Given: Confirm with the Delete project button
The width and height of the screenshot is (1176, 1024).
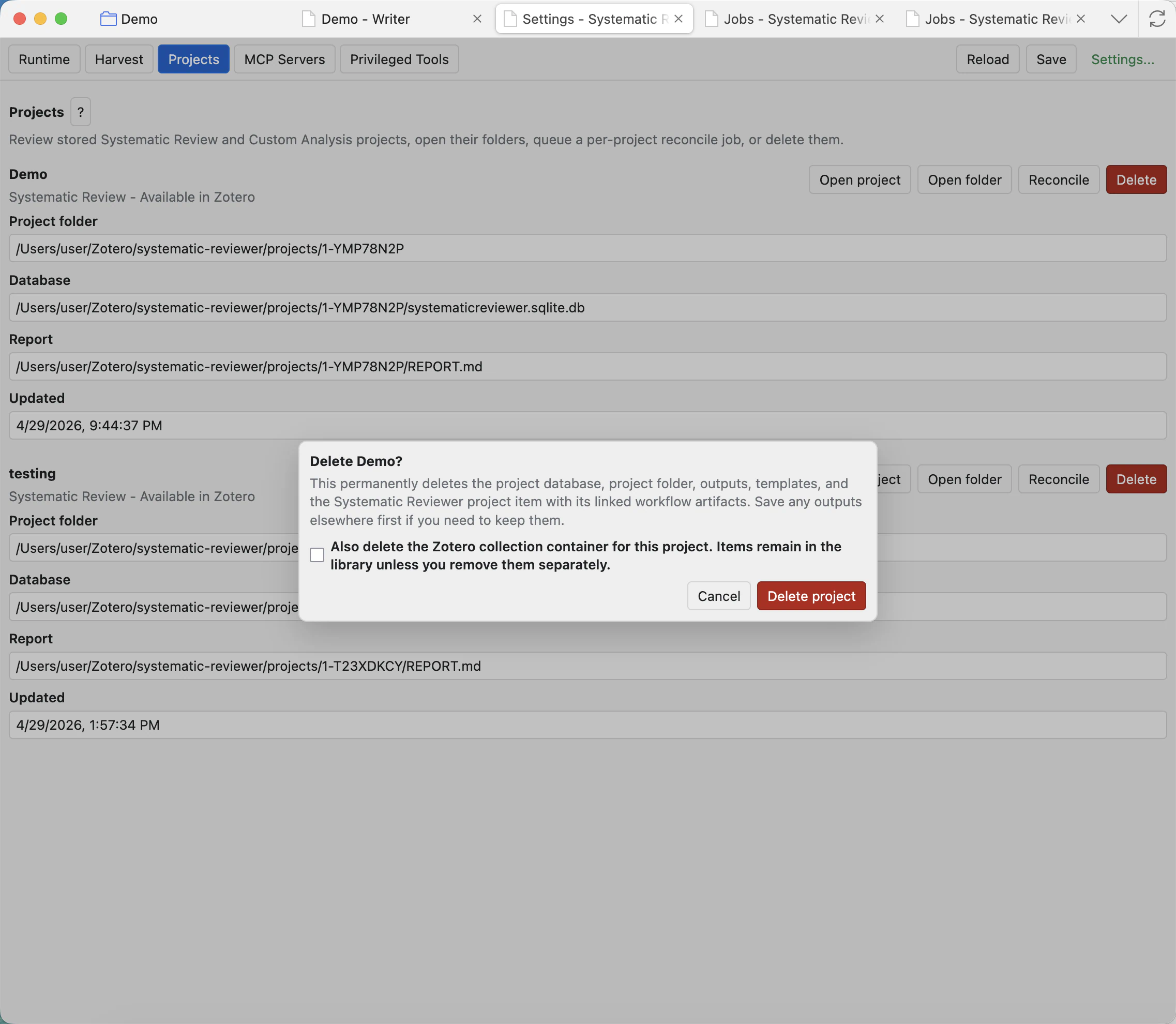Looking at the screenshot, I should (x=811, y=596).
